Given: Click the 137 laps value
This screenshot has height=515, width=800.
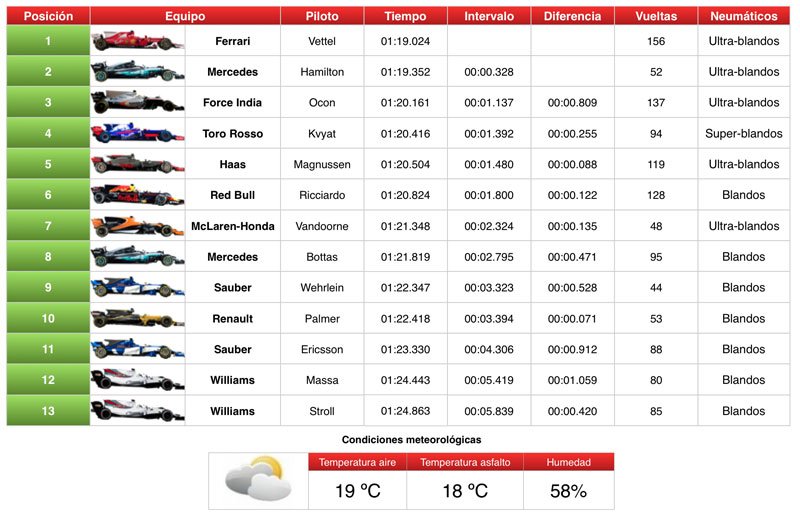Looking at the screenshot, I should tap(656, 103).
